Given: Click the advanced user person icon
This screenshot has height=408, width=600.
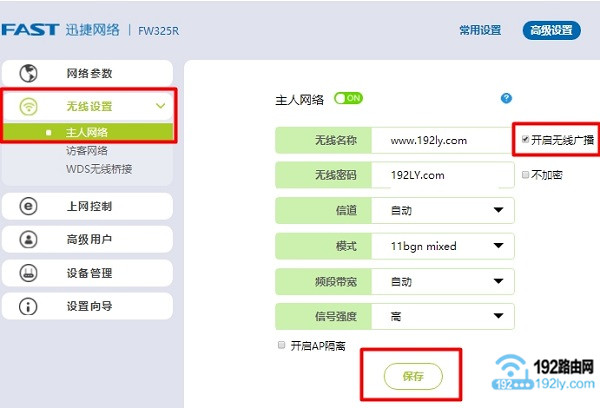Looking at the screenshot, I should pyautogui.click(x=29, y=239).
